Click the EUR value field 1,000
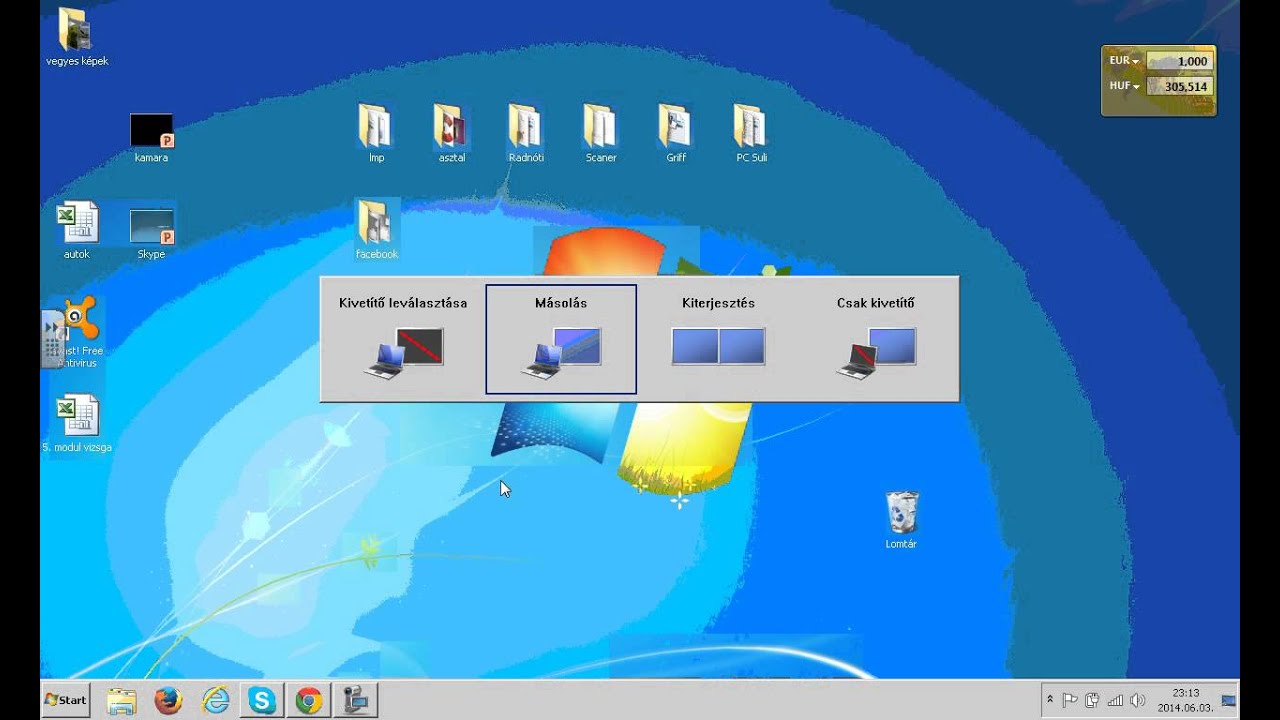 coord(1178,61)
